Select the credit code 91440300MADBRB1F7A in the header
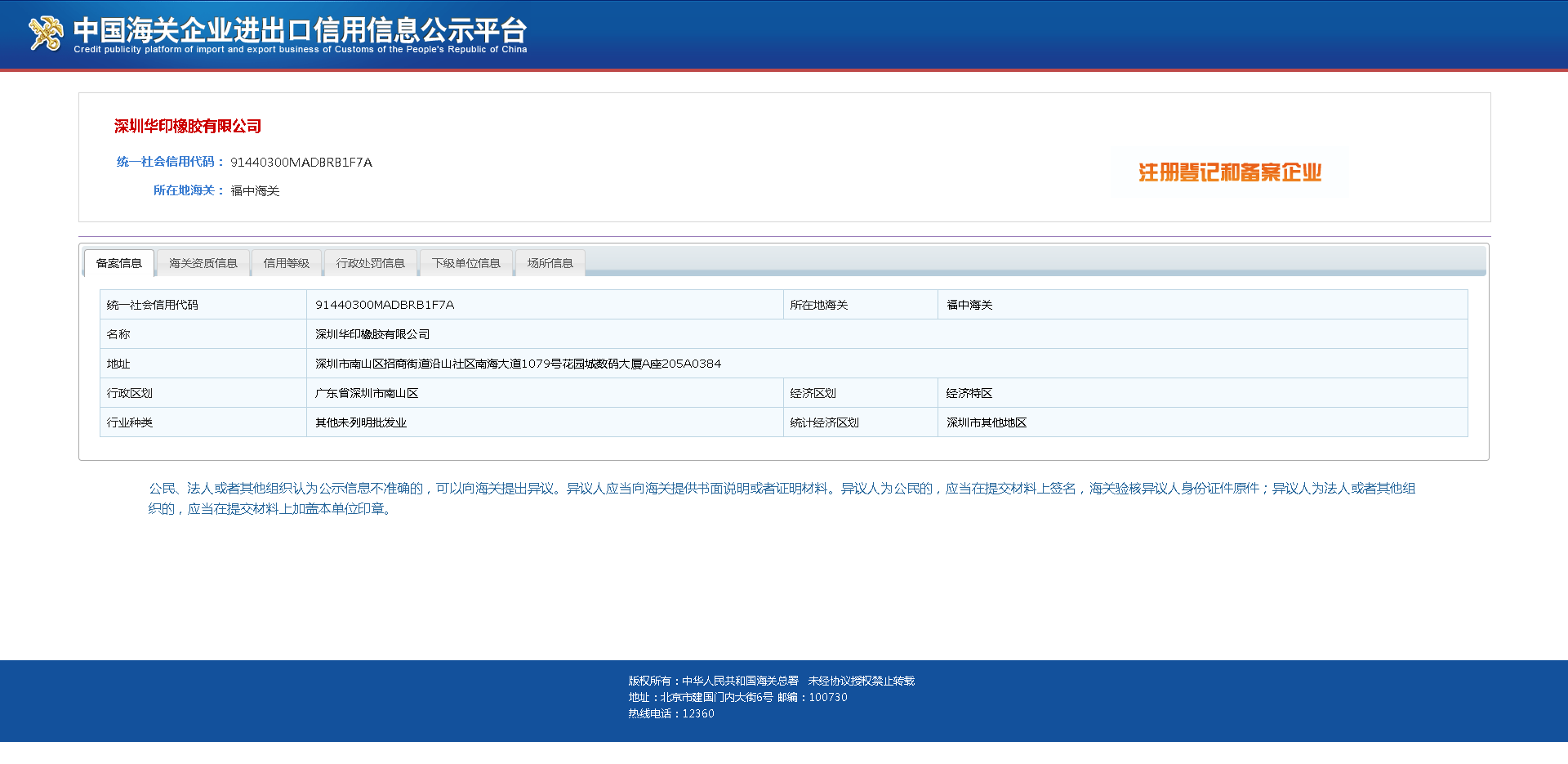The width and height of the screenshot is (1568, 764). (x=301, y=162)
